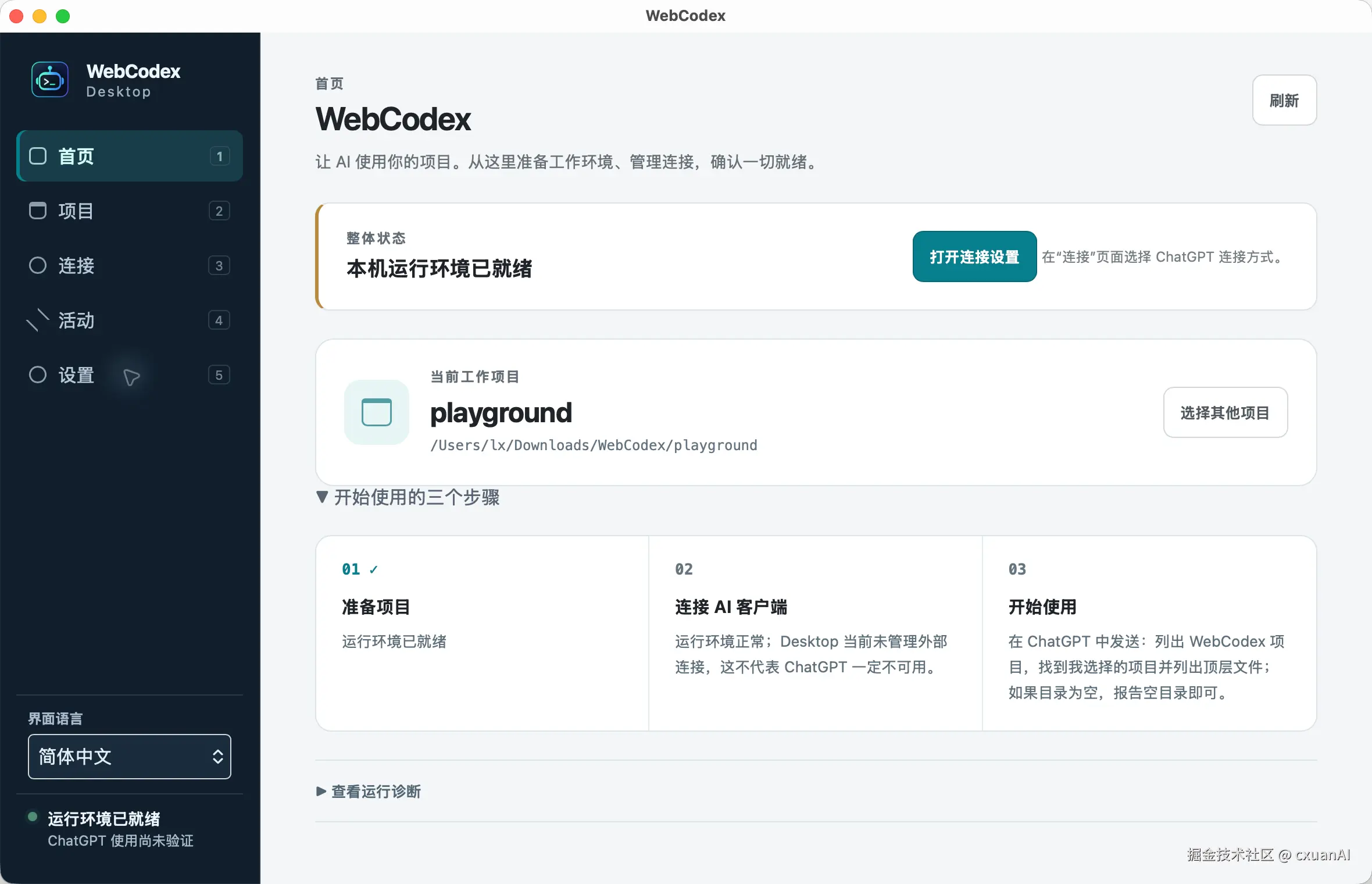Image resolution: width=1372 pixels, height=884 pixels.
Task: Click the green status dot in sidebar
Action: pos(33,817)
